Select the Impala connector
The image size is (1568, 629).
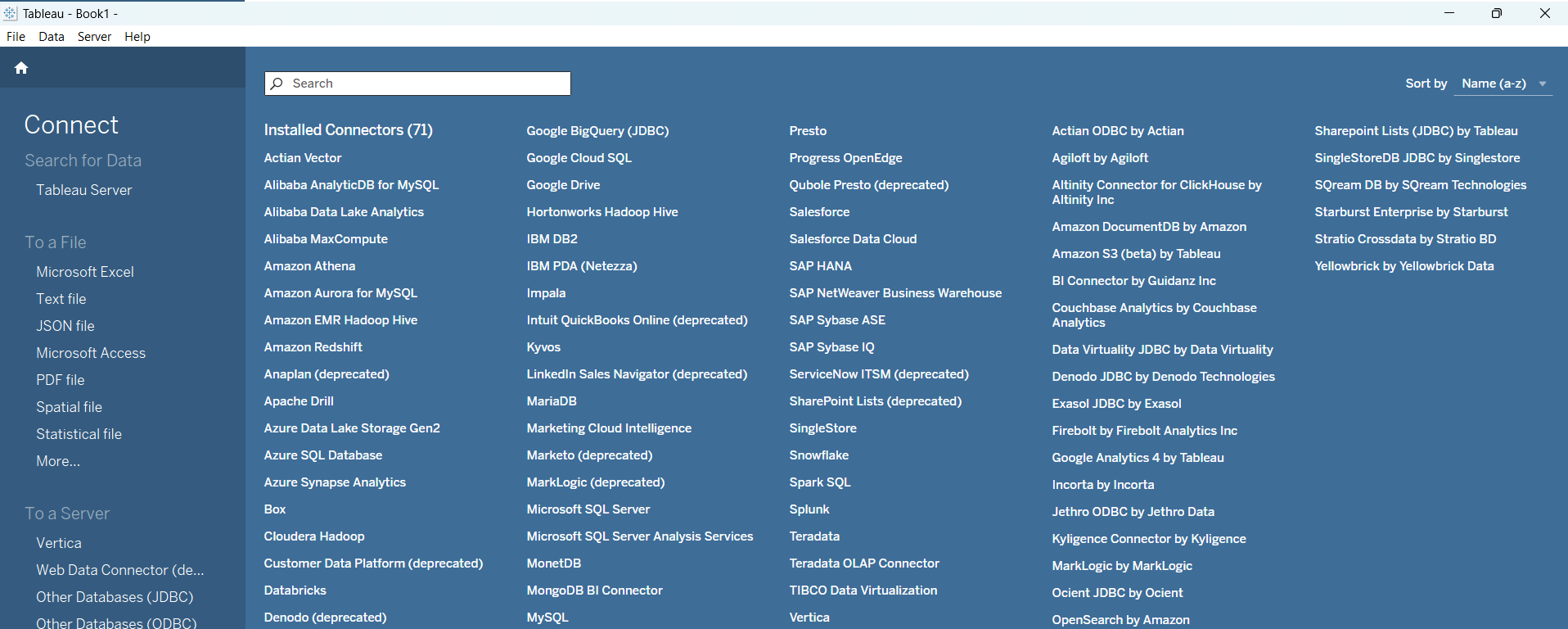click(x=547, y=293)
